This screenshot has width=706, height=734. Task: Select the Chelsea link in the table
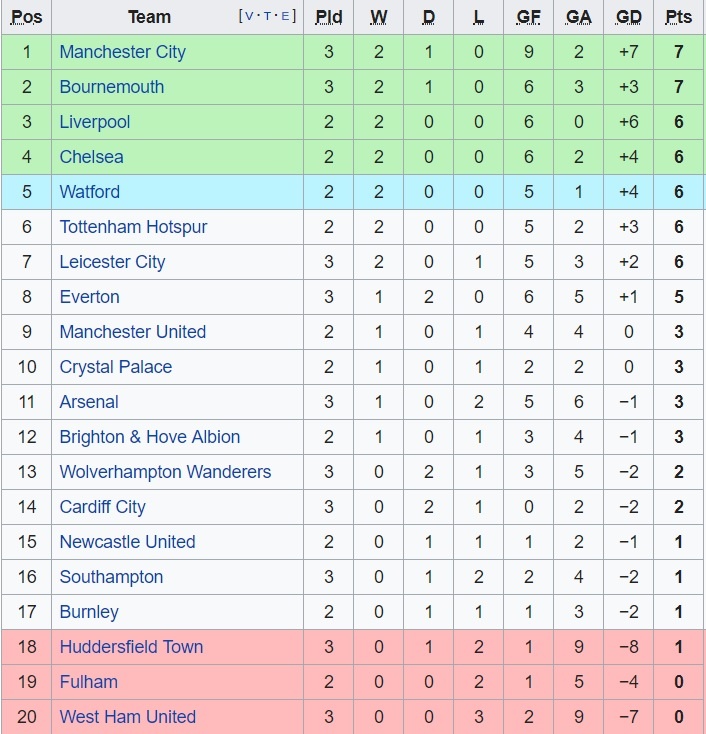click(x=91, y=157)
